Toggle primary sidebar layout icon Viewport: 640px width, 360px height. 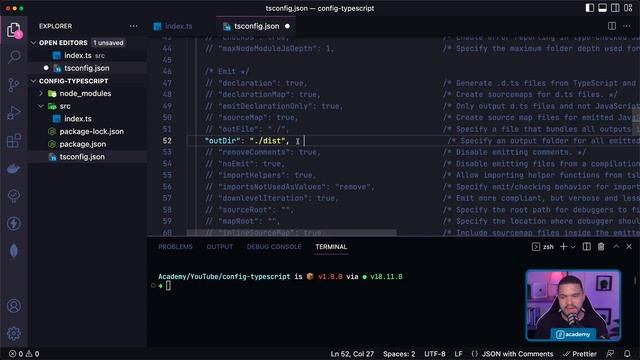coord(589,8)
